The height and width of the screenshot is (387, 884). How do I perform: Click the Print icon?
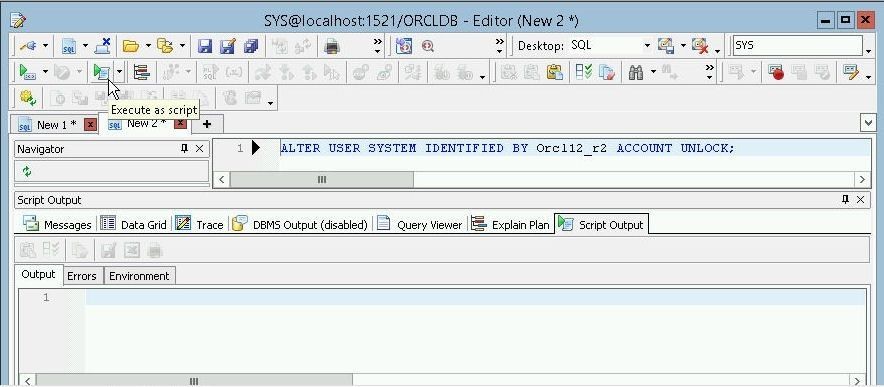pyautogui.click(x=332, y=46)
